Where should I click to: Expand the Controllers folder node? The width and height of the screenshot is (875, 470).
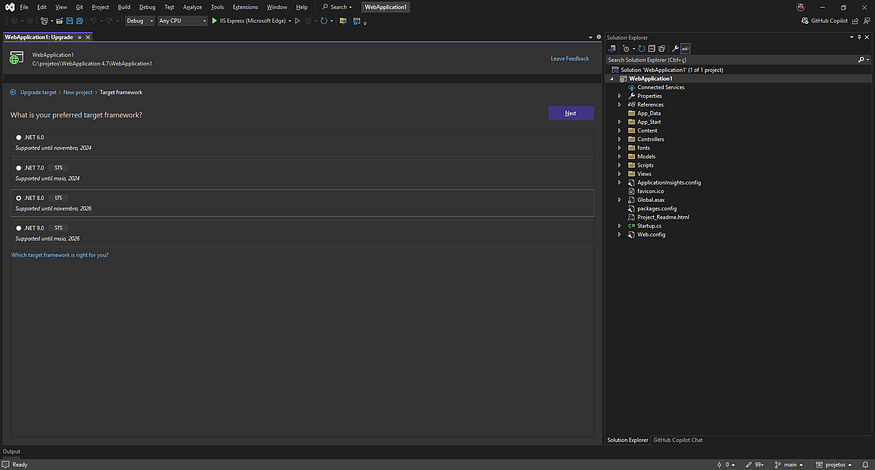(620, 139)
